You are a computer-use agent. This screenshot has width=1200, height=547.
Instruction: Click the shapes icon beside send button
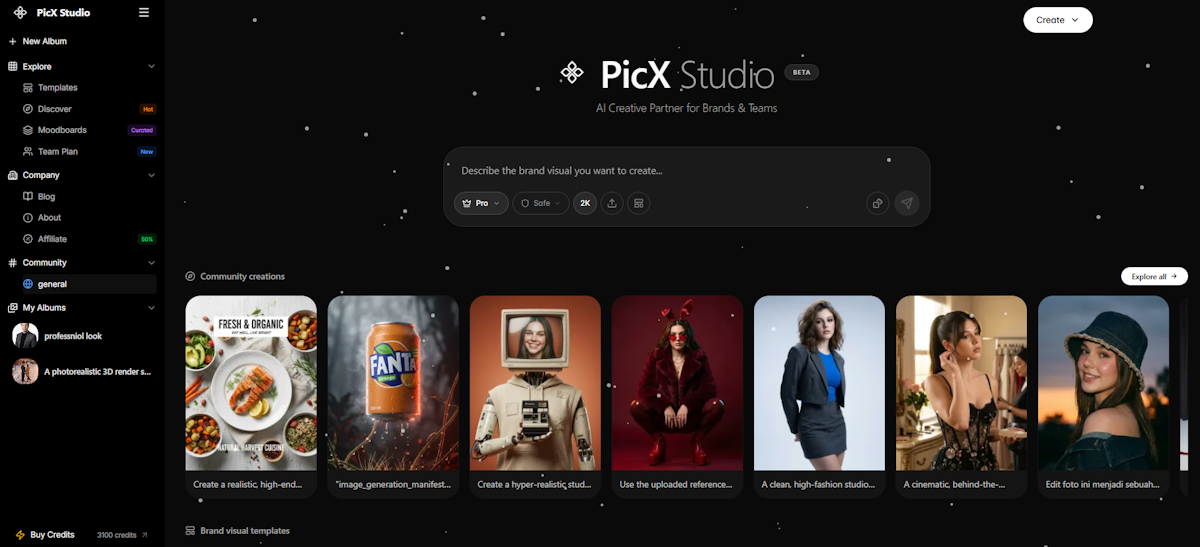tap(877, 203)
